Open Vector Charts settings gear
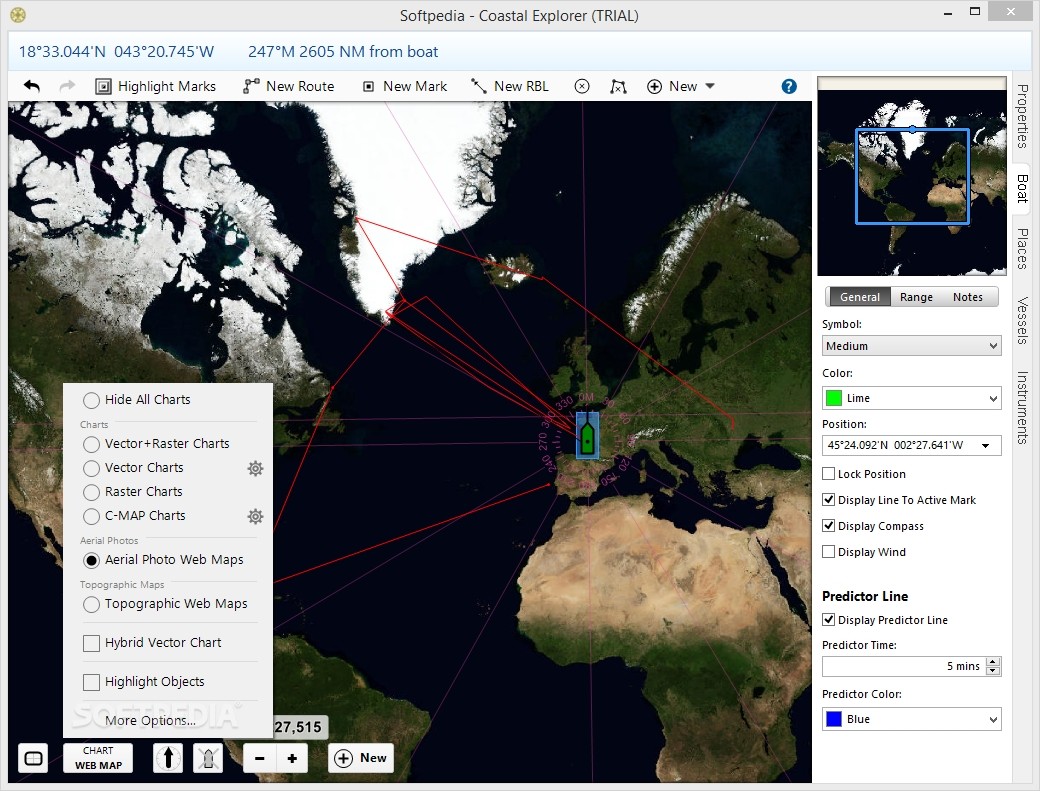Image resolution: width=1040 pixels, height=791 pixels. pos(255,469)
